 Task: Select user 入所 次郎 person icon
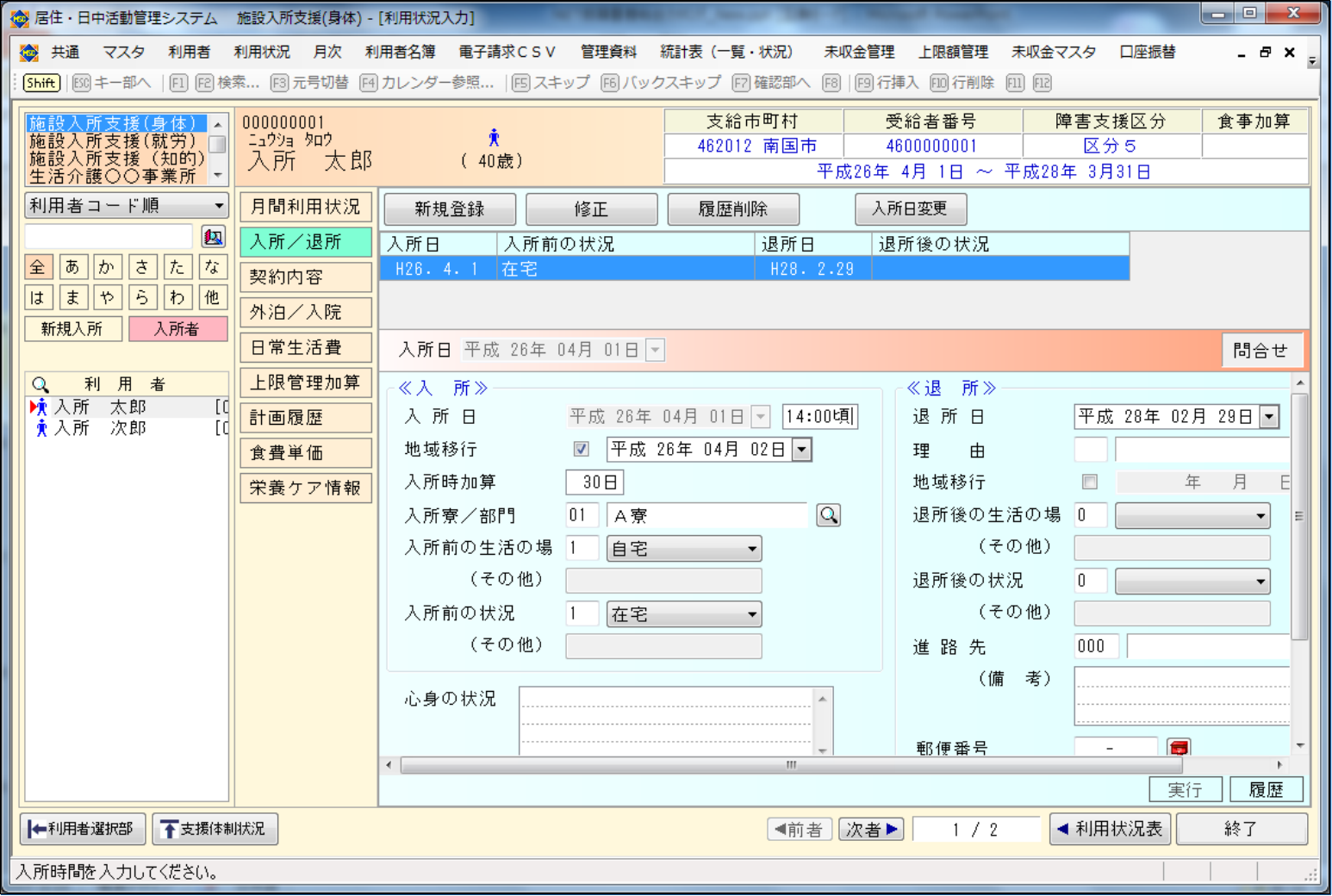click(x=40, y=428)
